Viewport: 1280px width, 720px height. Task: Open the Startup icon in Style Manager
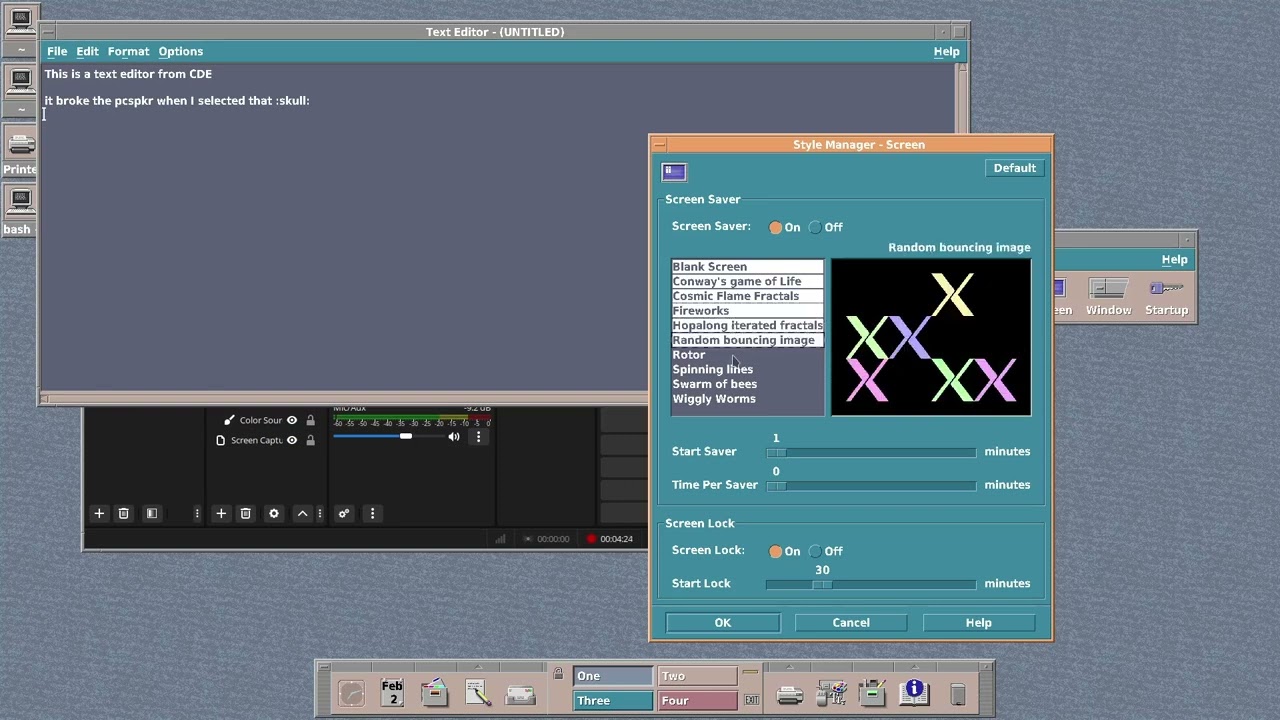[1166, 298]
